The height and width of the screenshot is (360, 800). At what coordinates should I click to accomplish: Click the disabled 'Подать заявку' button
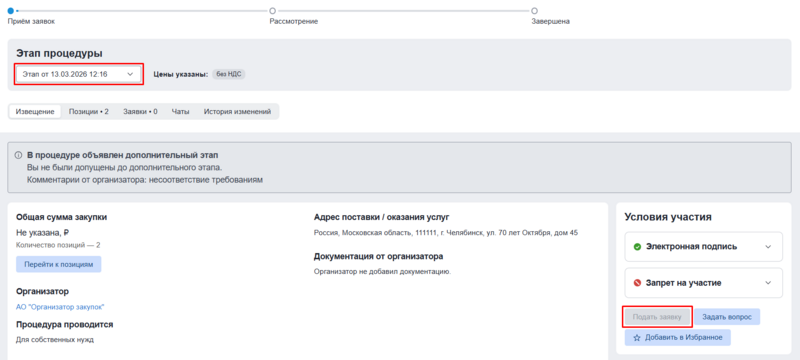tap(657, 317)
